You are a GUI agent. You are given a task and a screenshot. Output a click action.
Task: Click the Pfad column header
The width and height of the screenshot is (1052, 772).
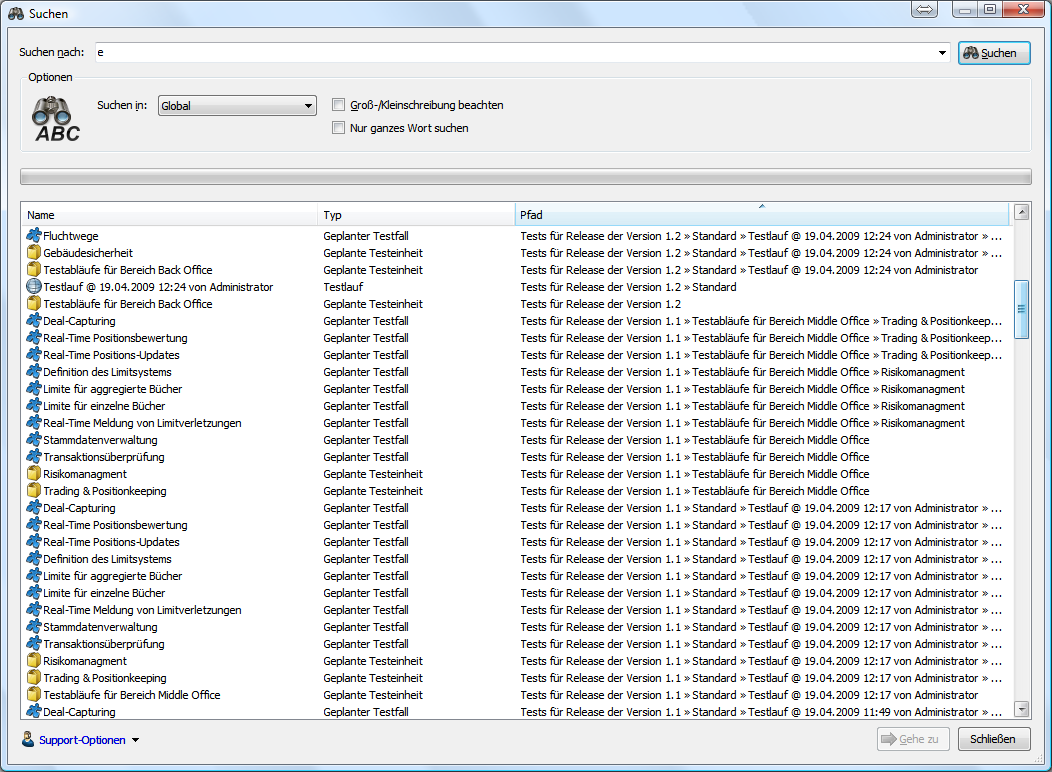(x=760, y=215)
